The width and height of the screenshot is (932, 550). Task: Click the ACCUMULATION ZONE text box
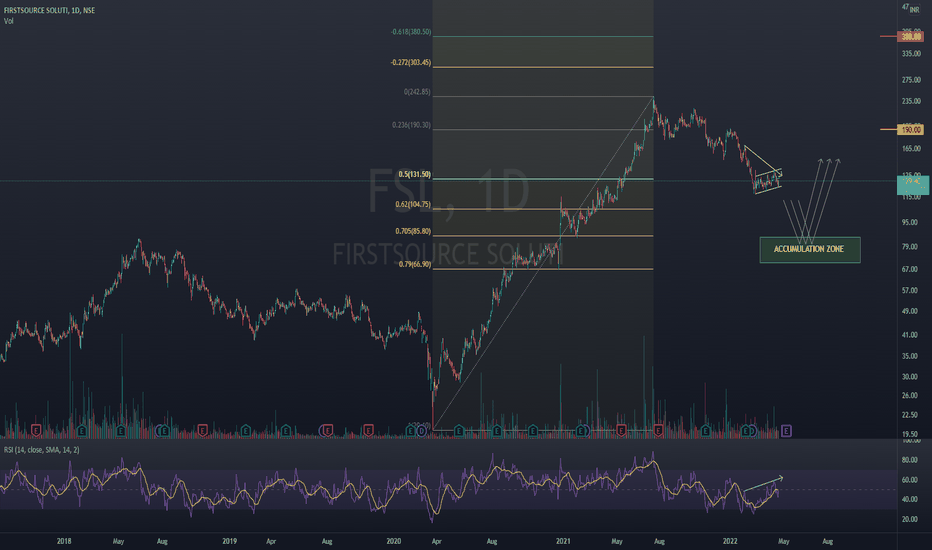click(810, 249)
